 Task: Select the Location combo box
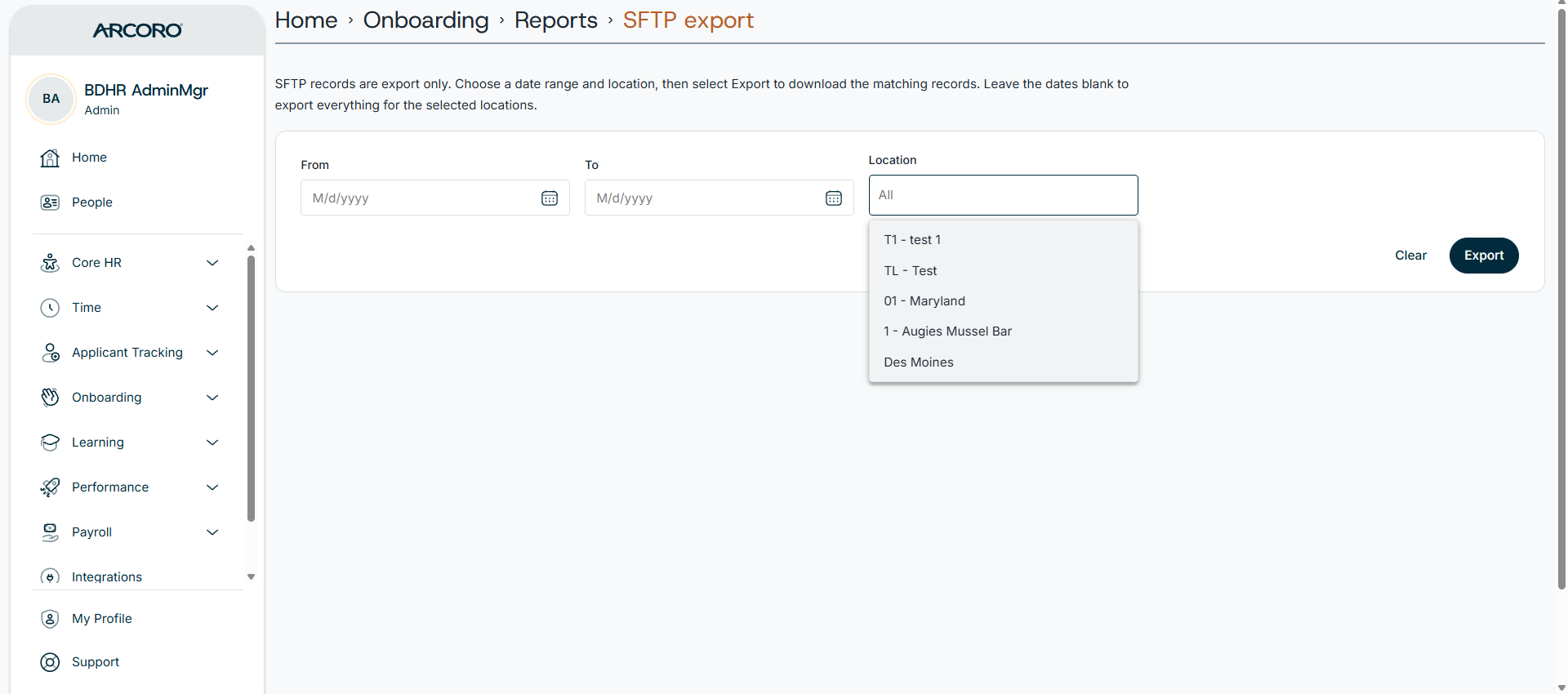pos(1003,195)
